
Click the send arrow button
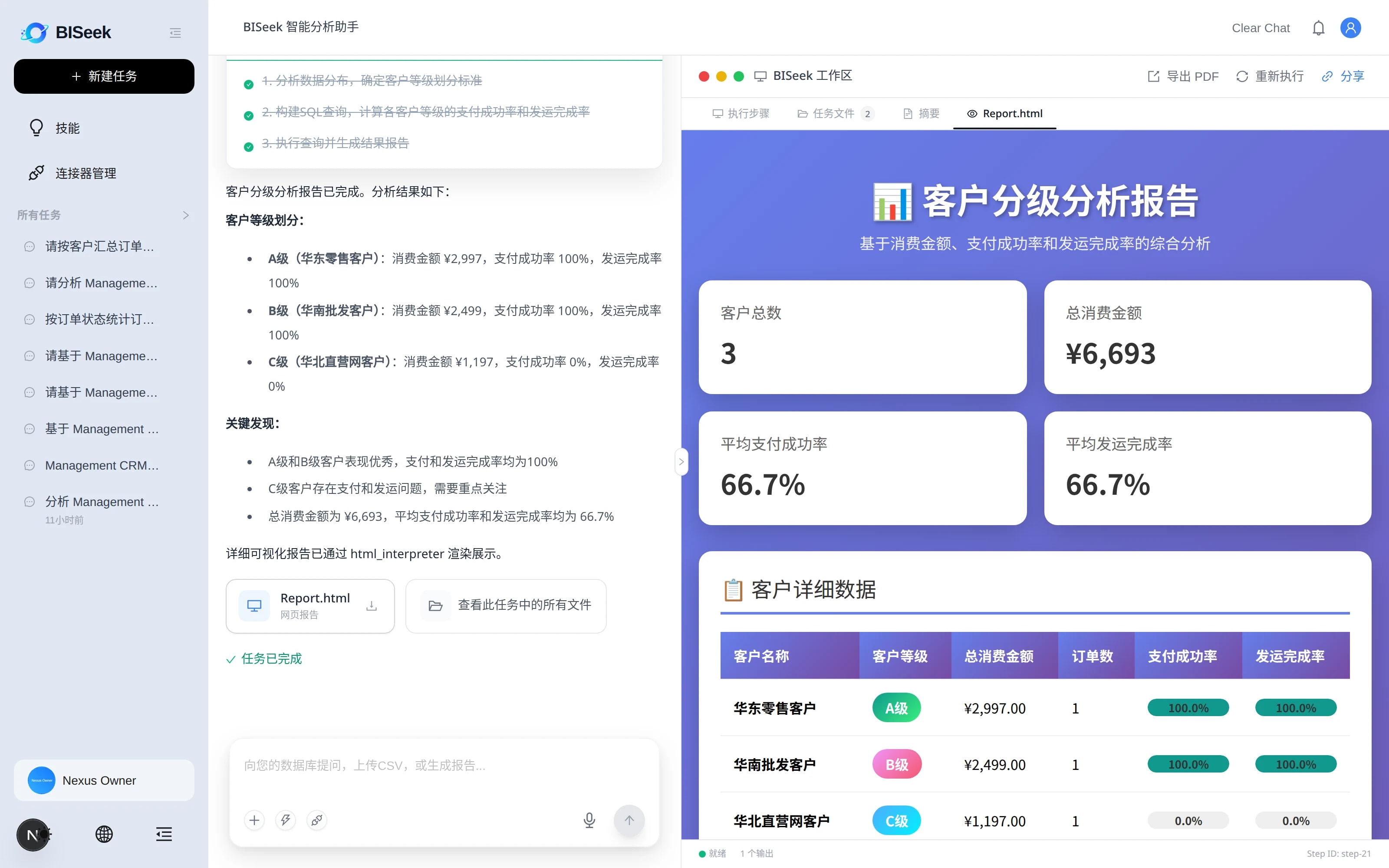point(629,820)
